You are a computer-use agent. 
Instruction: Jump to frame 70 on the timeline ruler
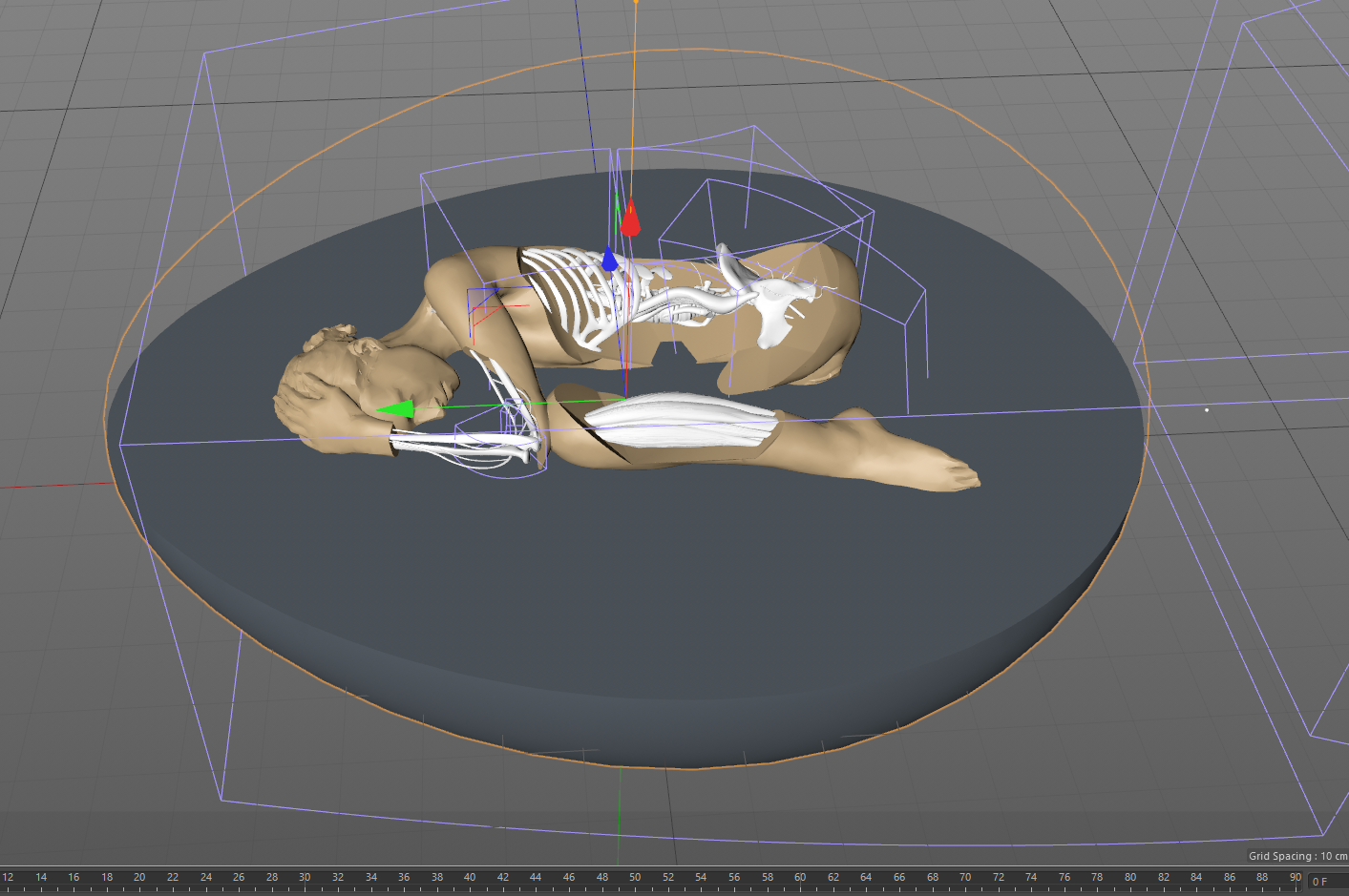point(965,877)
